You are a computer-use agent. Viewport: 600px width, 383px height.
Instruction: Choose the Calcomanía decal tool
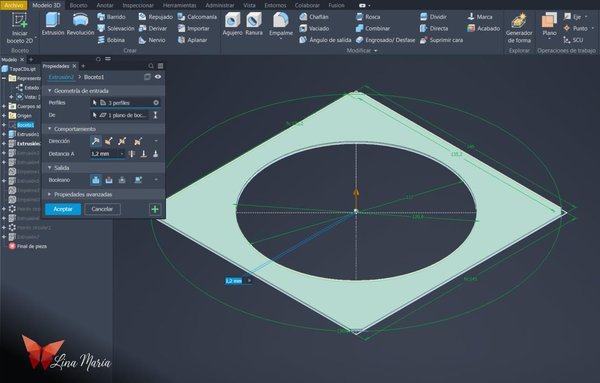[197, 17]
